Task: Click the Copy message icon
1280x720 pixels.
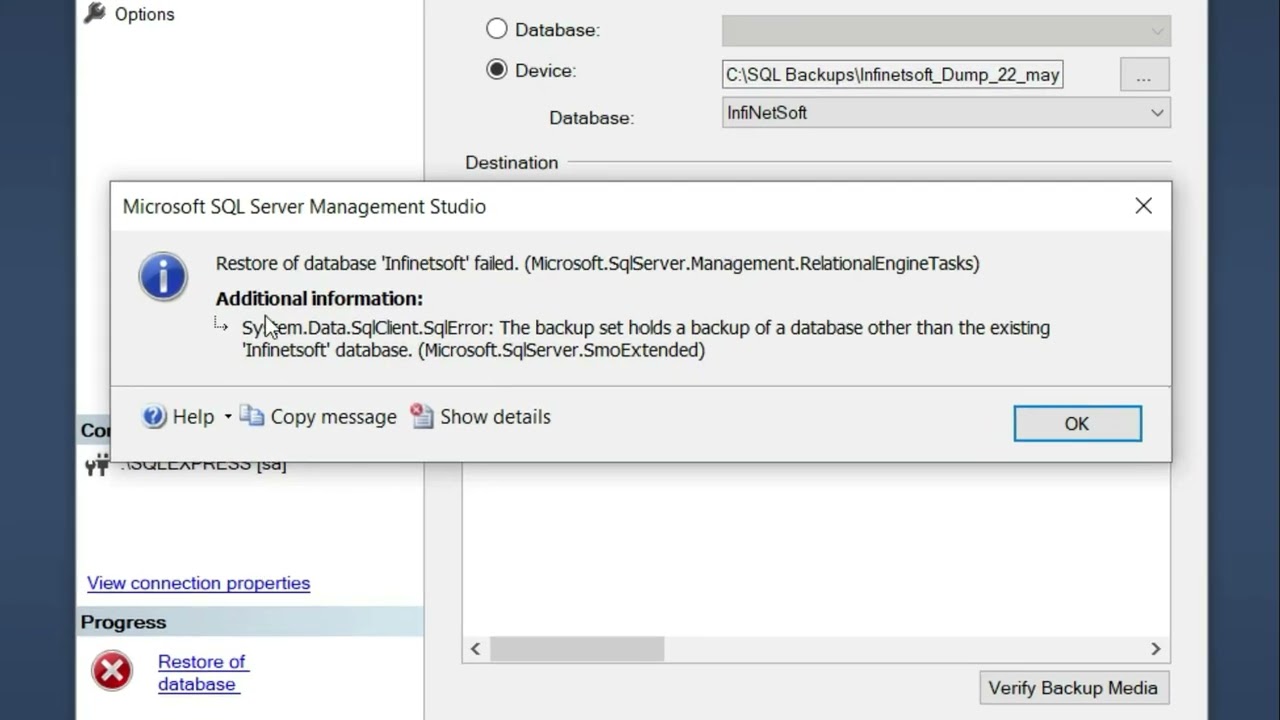Action: [x=251, y=417]
